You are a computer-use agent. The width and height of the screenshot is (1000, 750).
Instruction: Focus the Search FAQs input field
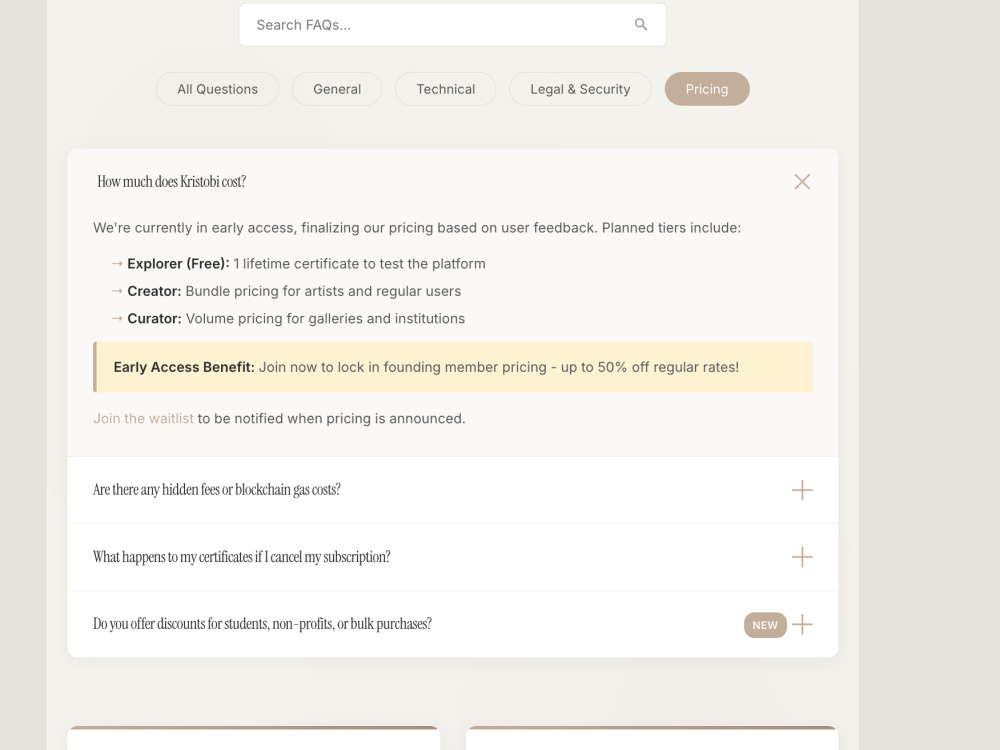pyautogui.click(x=452, y=25)
